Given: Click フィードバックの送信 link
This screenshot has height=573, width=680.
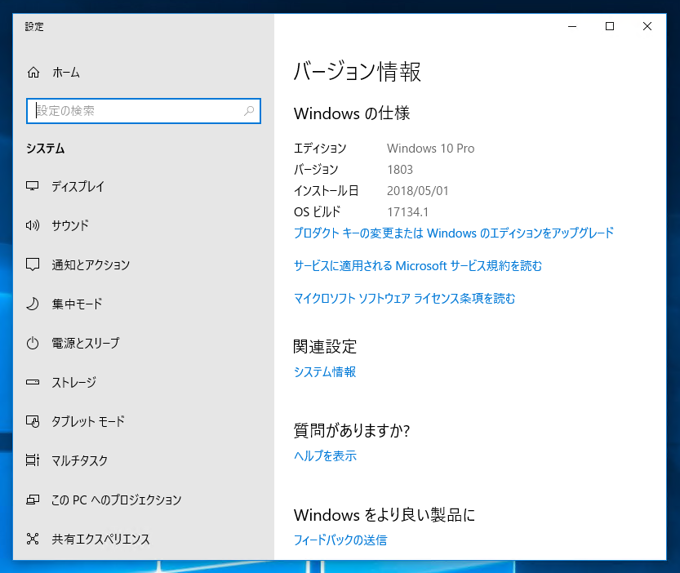Looking at the screenshot, I should click(340, 540).
